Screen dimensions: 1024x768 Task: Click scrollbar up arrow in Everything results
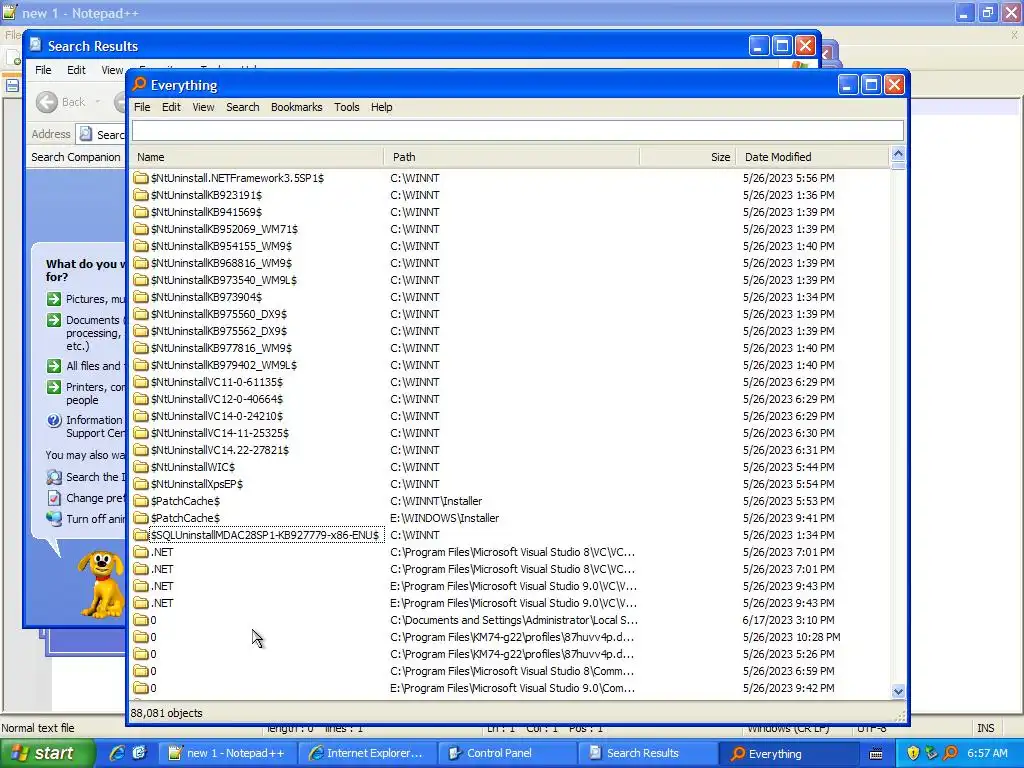pos(898,154)
